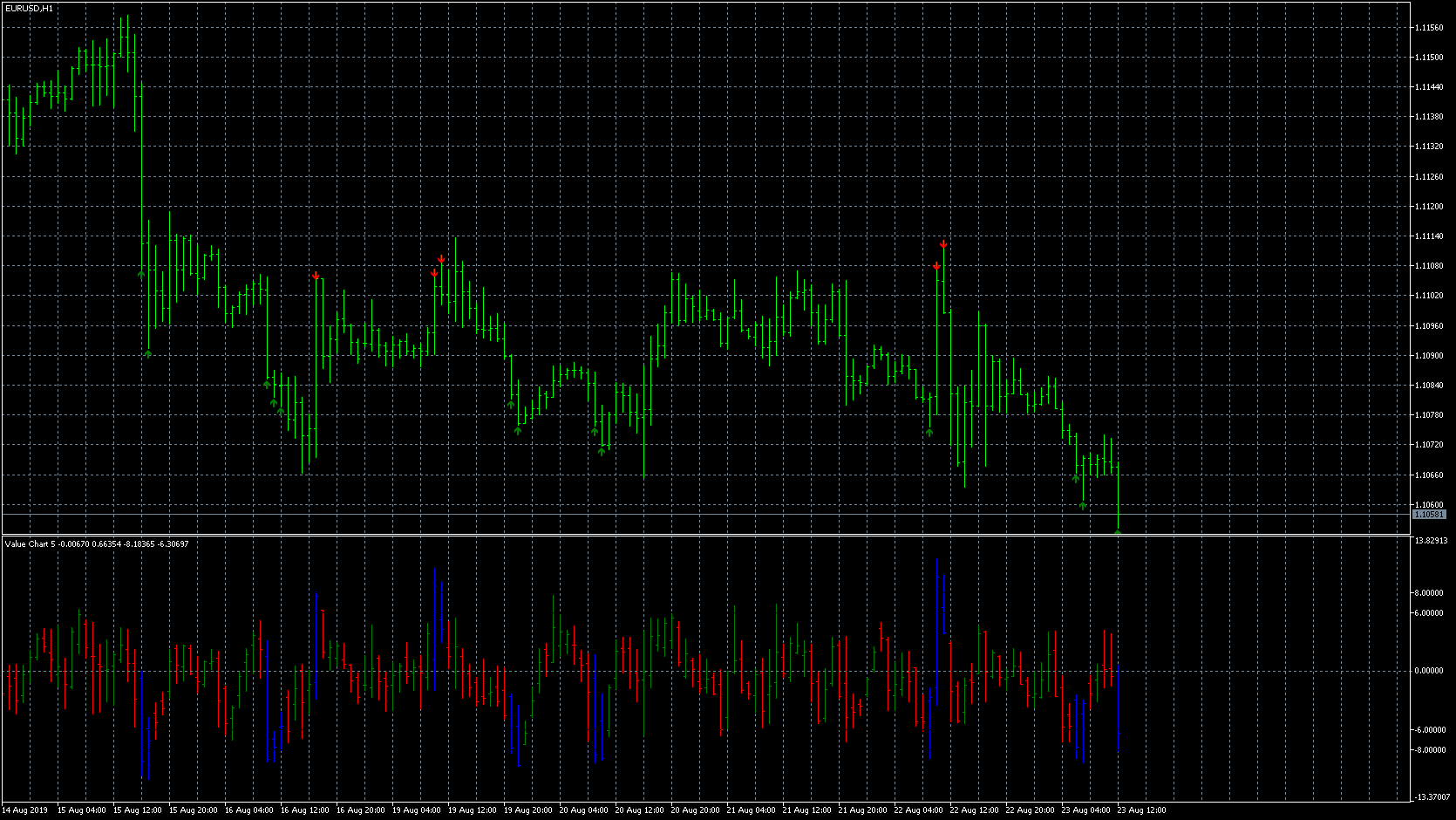This screenshot has width=1456, height=820.
Task: Click indicator scale value 6.00000
Action: 1430,613
